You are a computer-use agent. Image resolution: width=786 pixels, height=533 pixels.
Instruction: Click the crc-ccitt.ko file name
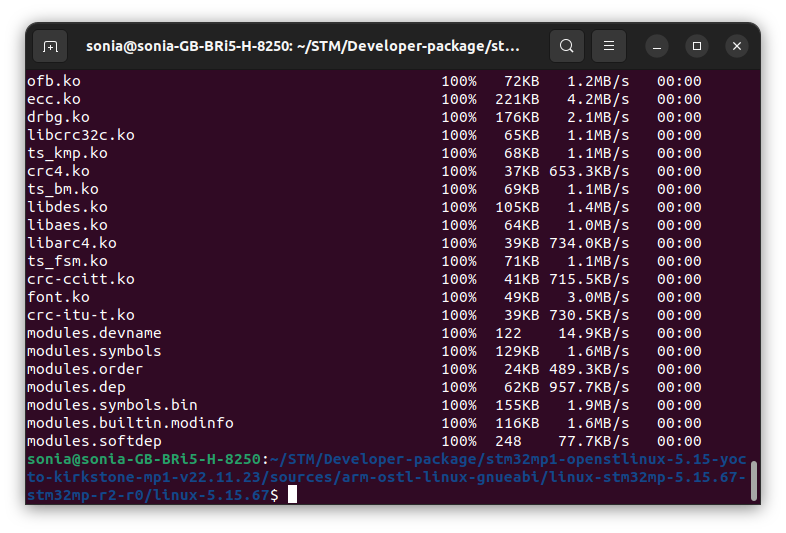click(x=81, y=279)
